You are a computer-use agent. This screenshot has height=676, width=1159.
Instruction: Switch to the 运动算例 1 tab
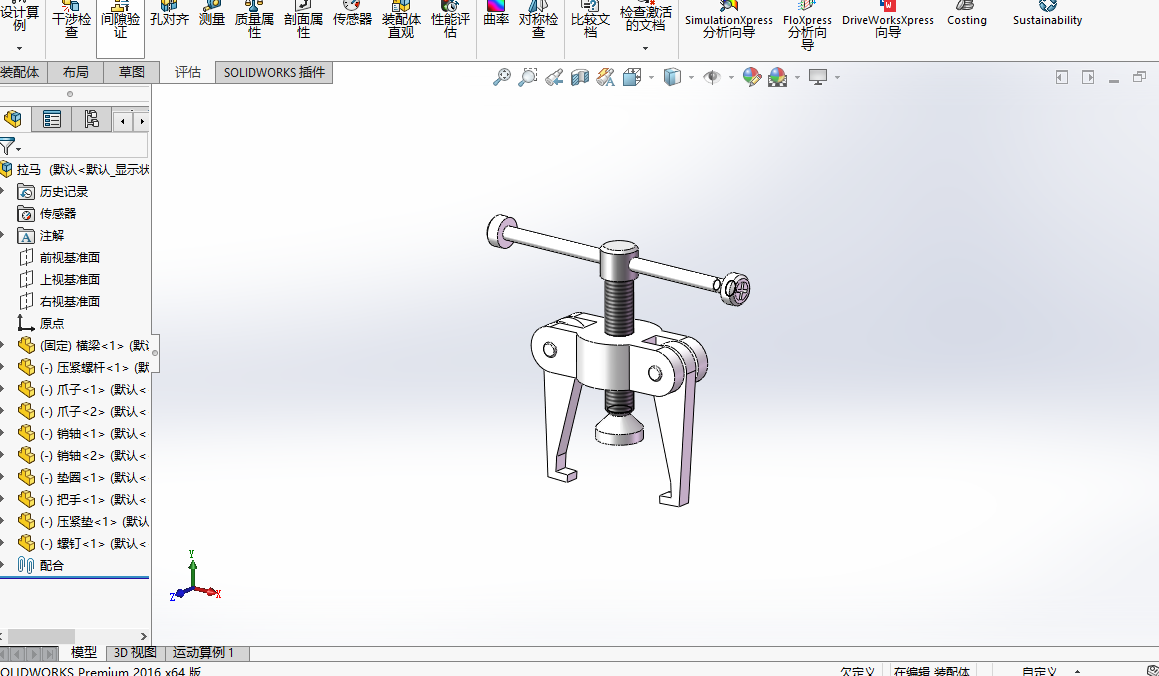pos(203,653)
